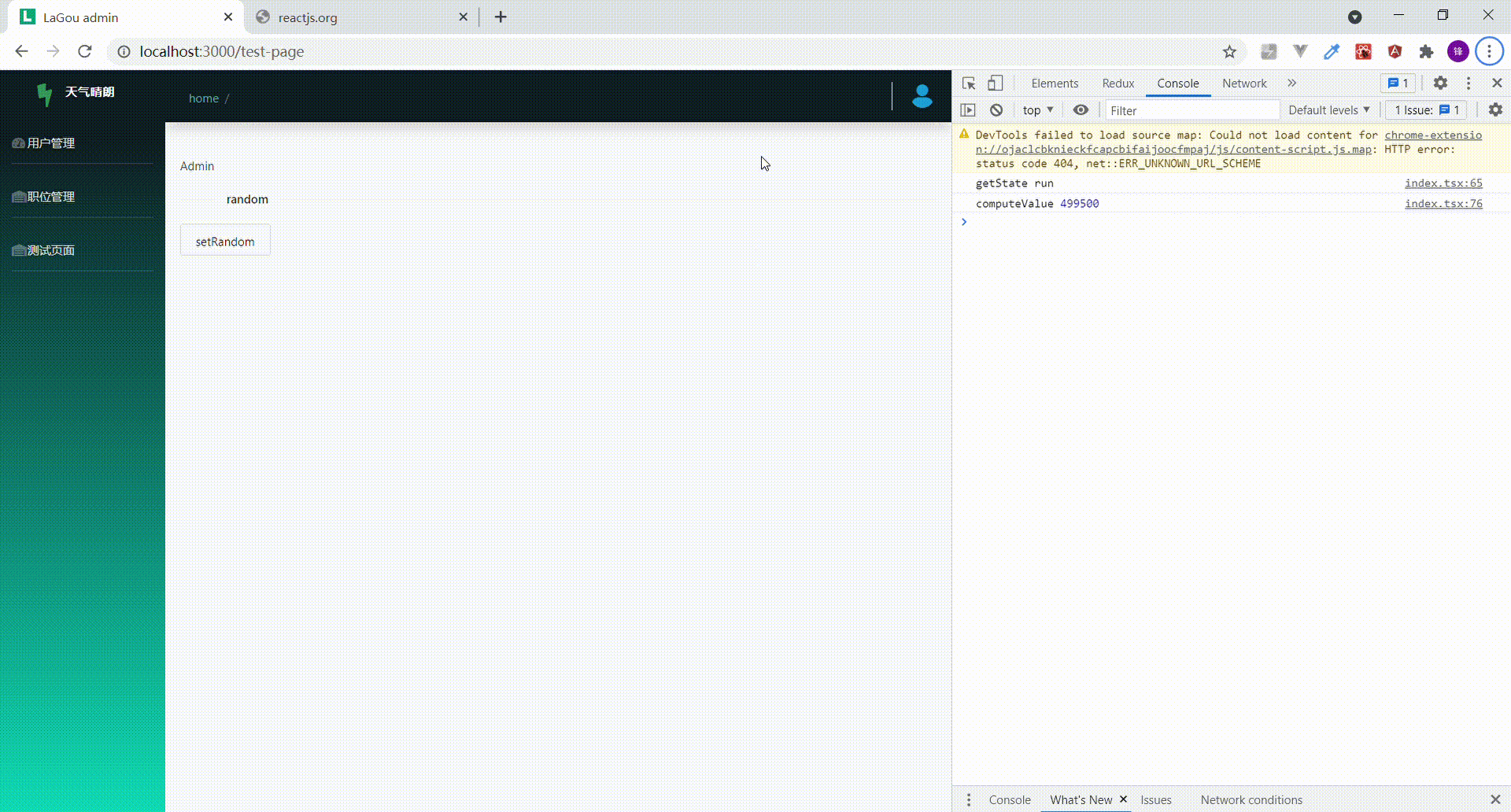This screenshot has width=1511, height=812.
Task: Click the 天气晴朗 logo icon
Action: [x=45, y=94]
